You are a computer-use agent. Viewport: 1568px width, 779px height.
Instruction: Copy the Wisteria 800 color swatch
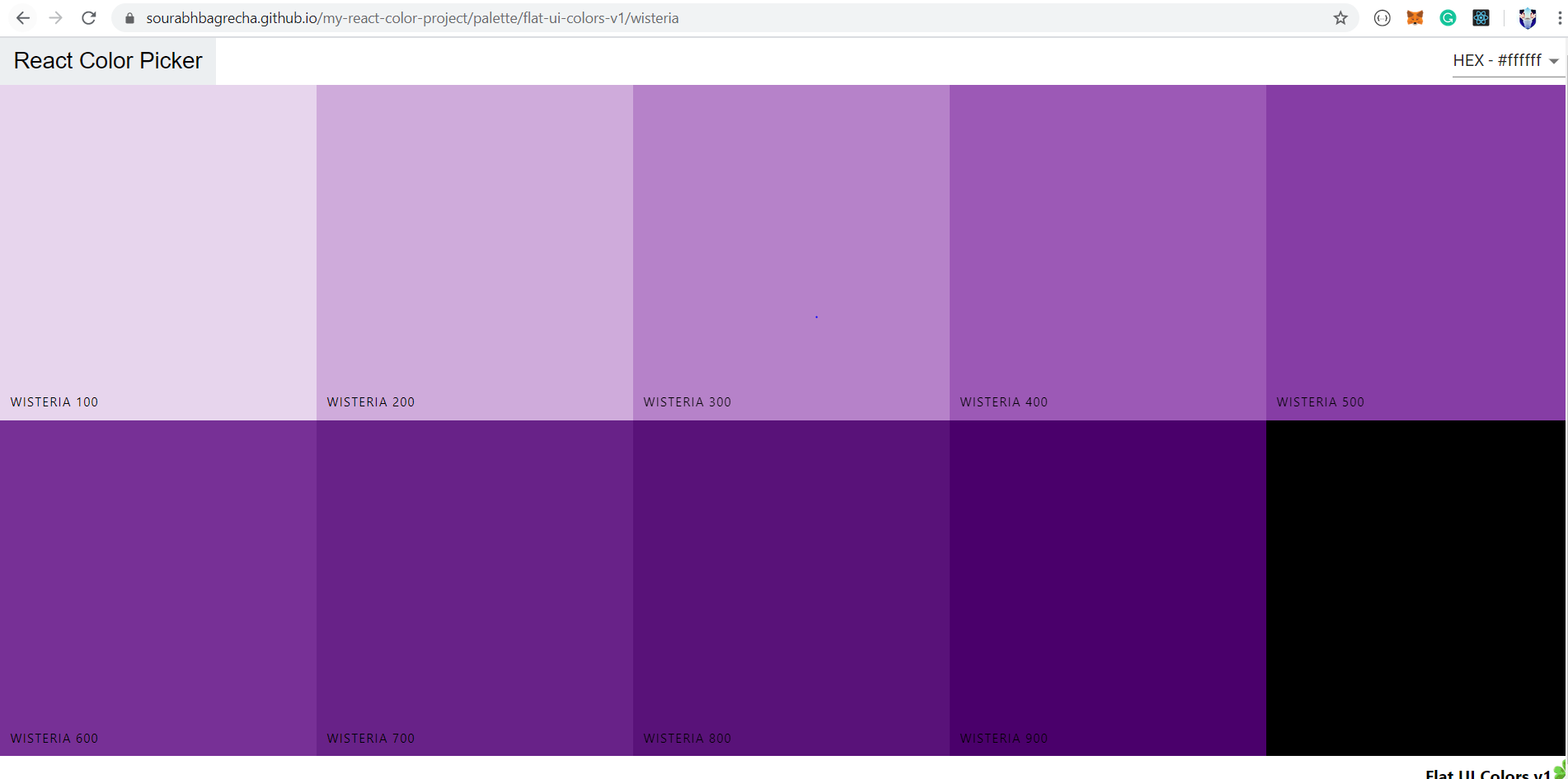click(x=791, y=588)
